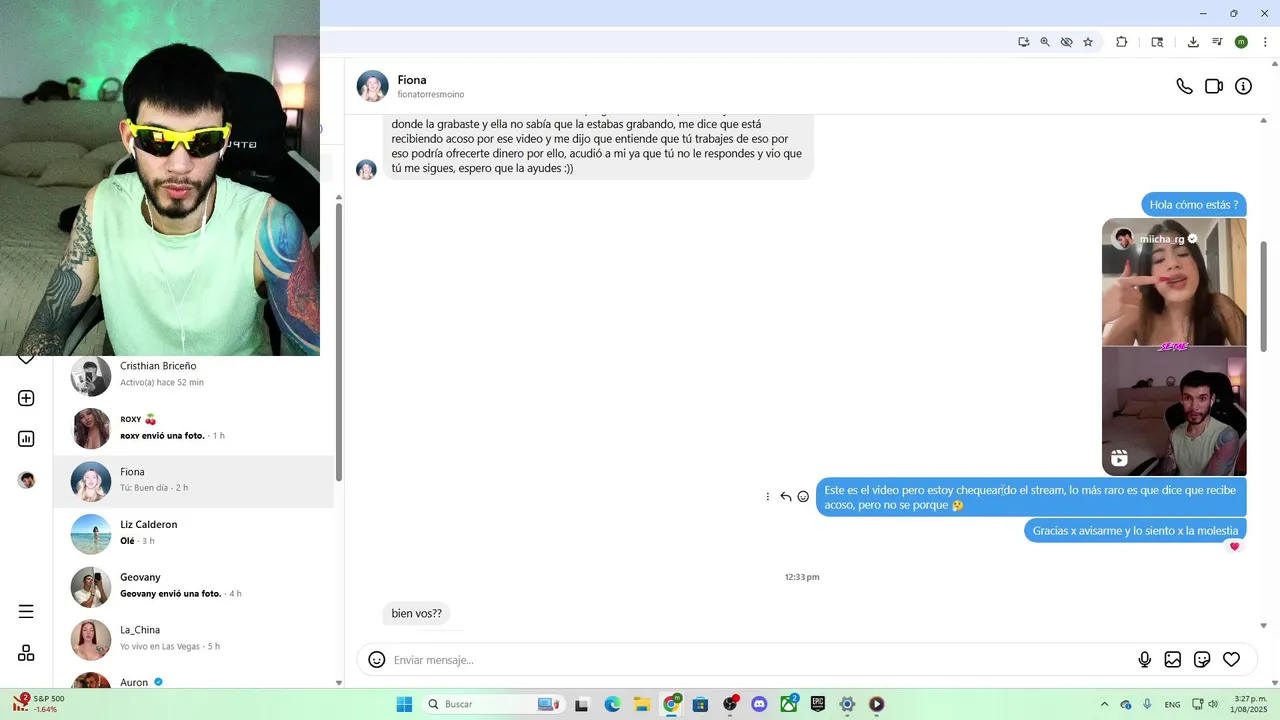Click the heart reaction under 'Gracias x avisarme'
The image size is (1280, 720).
pos(1234,546)
